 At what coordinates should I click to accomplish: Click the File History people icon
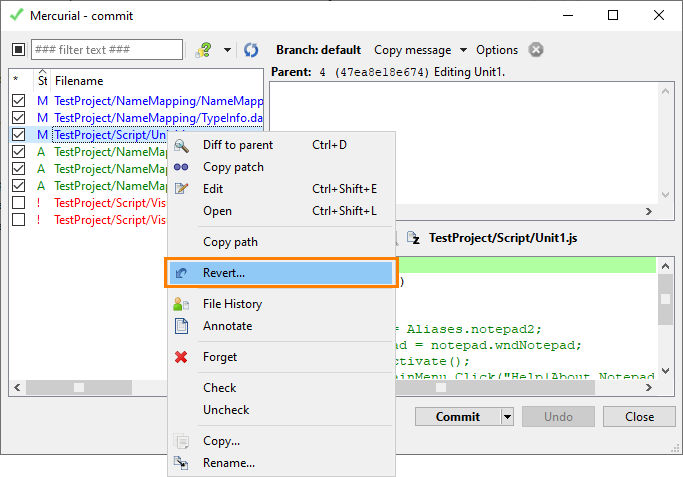tap(181, 304)
